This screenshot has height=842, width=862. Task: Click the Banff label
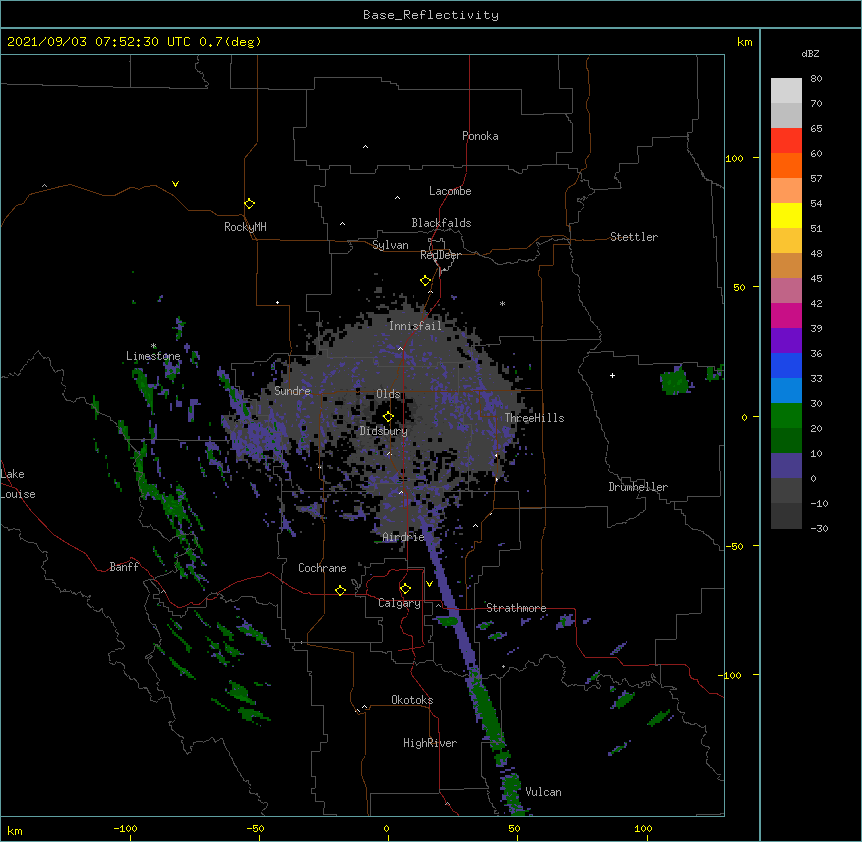click(124, 567)
